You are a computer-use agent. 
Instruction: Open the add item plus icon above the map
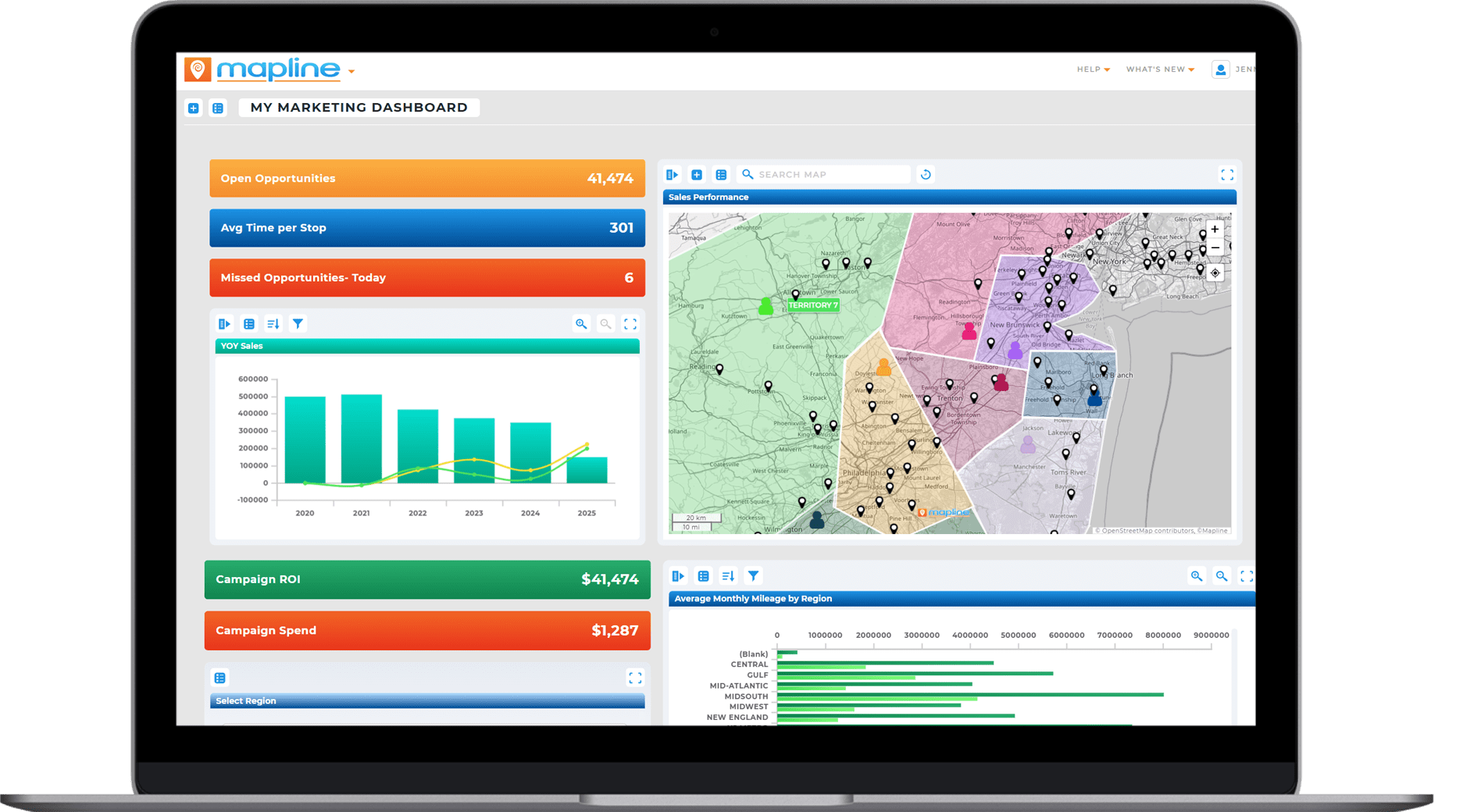click(x=696, y=174)
